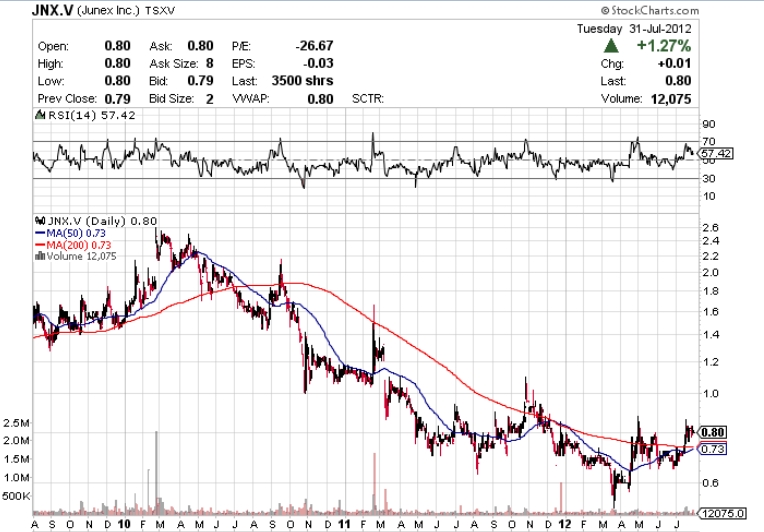This screenshot has height=532, width=764.
Task: Click the 0.6 price axis label
Action: tap(711, 483)
